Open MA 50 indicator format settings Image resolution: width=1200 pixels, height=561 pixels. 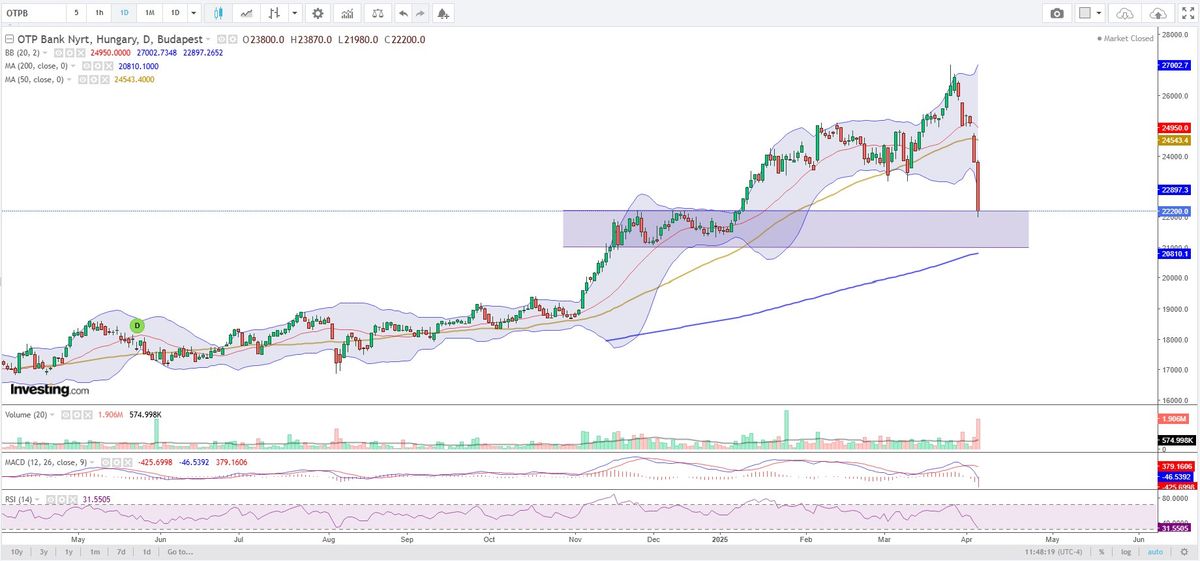[92, 79]
